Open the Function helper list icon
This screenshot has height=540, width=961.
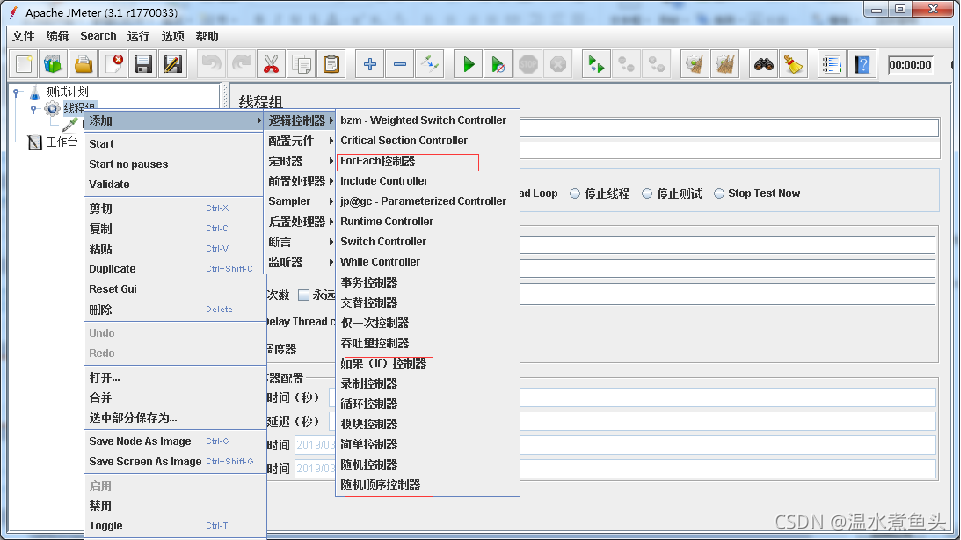tap(832, 64)
